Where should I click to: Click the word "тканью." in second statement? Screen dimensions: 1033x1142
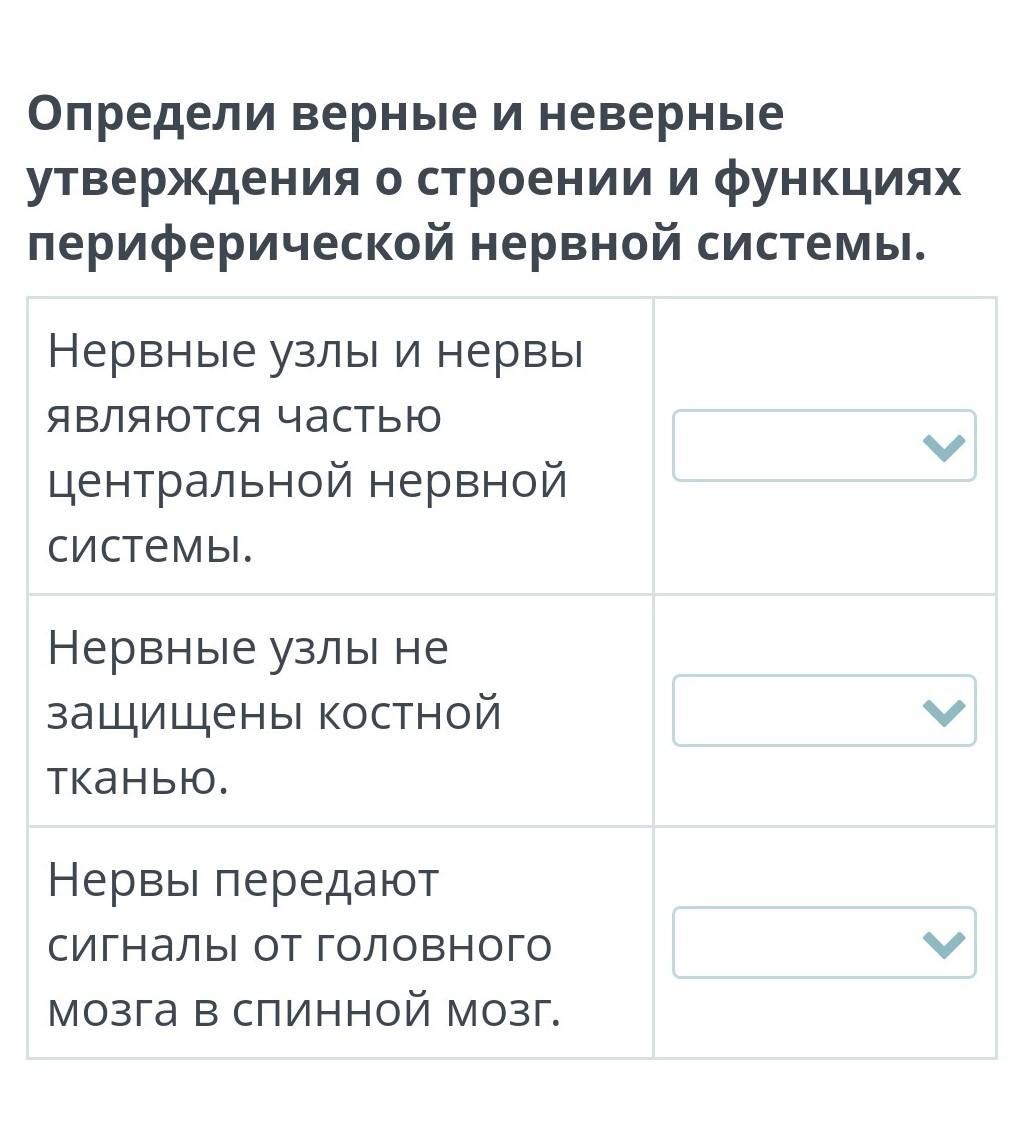[x=138, y=778]
